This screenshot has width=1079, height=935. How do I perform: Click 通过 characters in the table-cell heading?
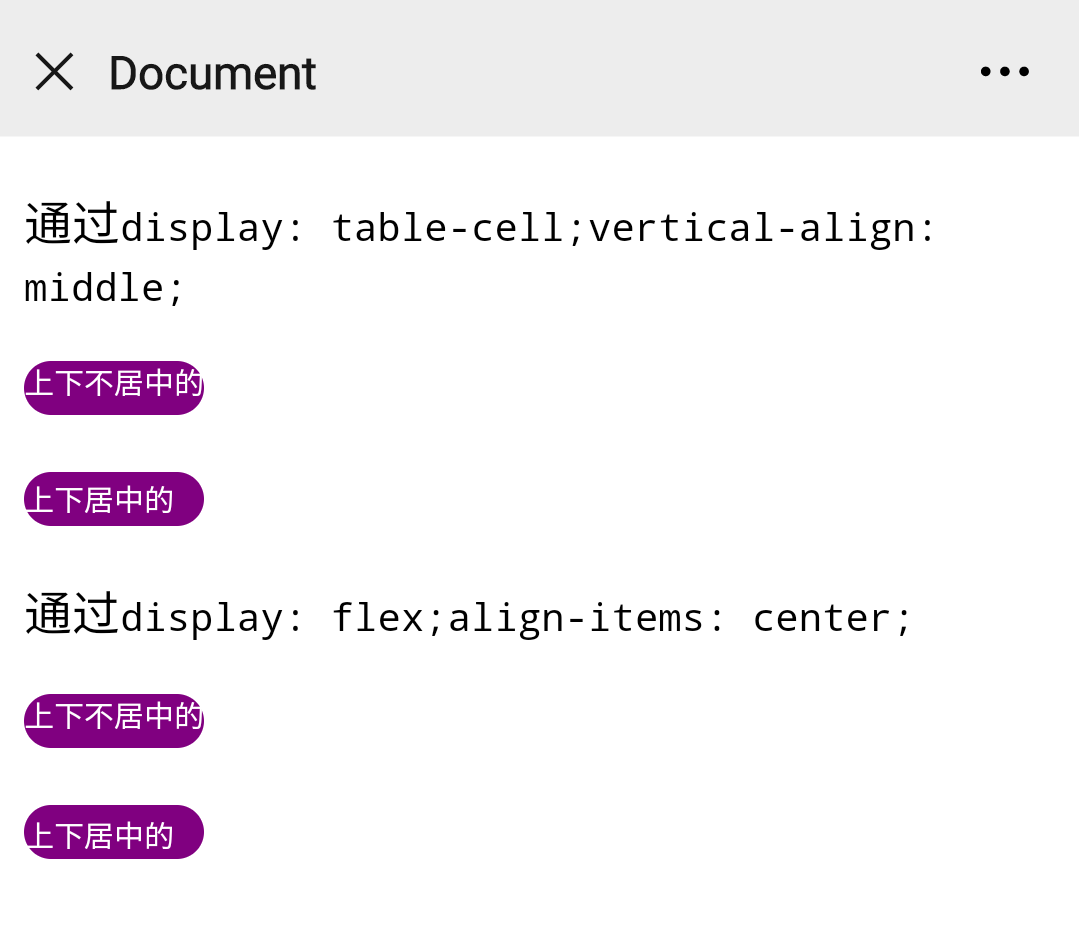(x=72, y=224)
